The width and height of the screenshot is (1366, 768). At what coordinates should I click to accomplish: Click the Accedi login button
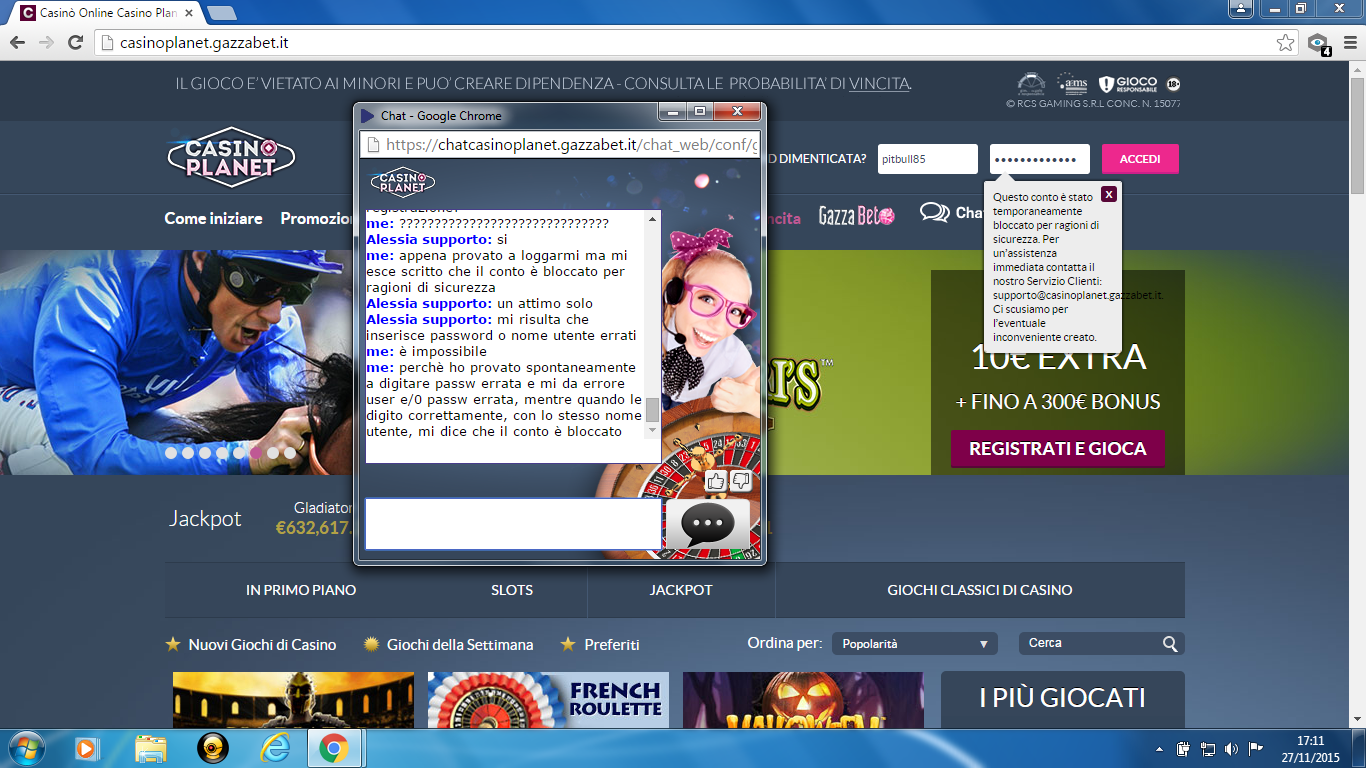click(x=1140, y=159)
